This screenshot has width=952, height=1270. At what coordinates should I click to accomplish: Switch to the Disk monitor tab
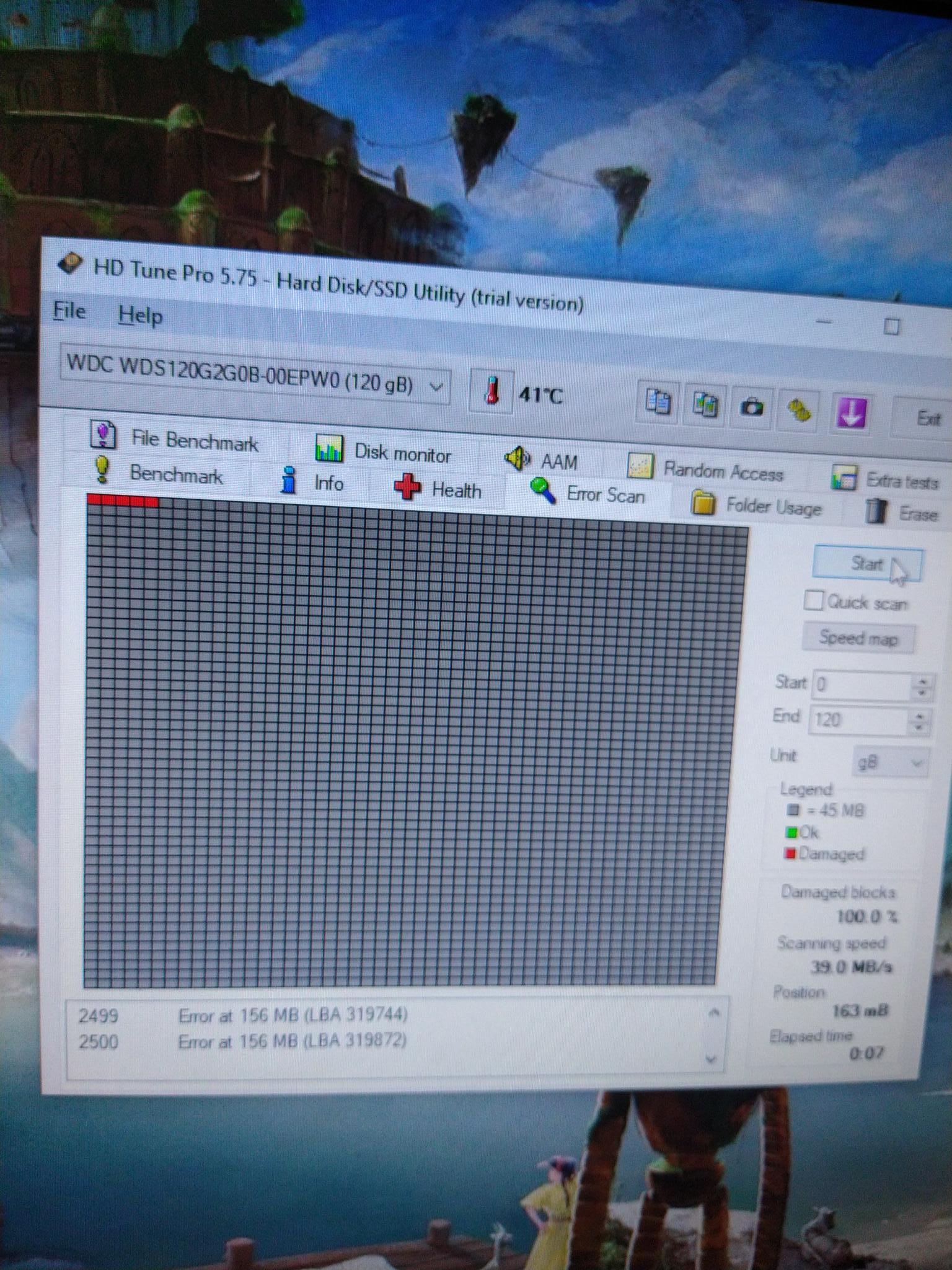click(384, 451)
